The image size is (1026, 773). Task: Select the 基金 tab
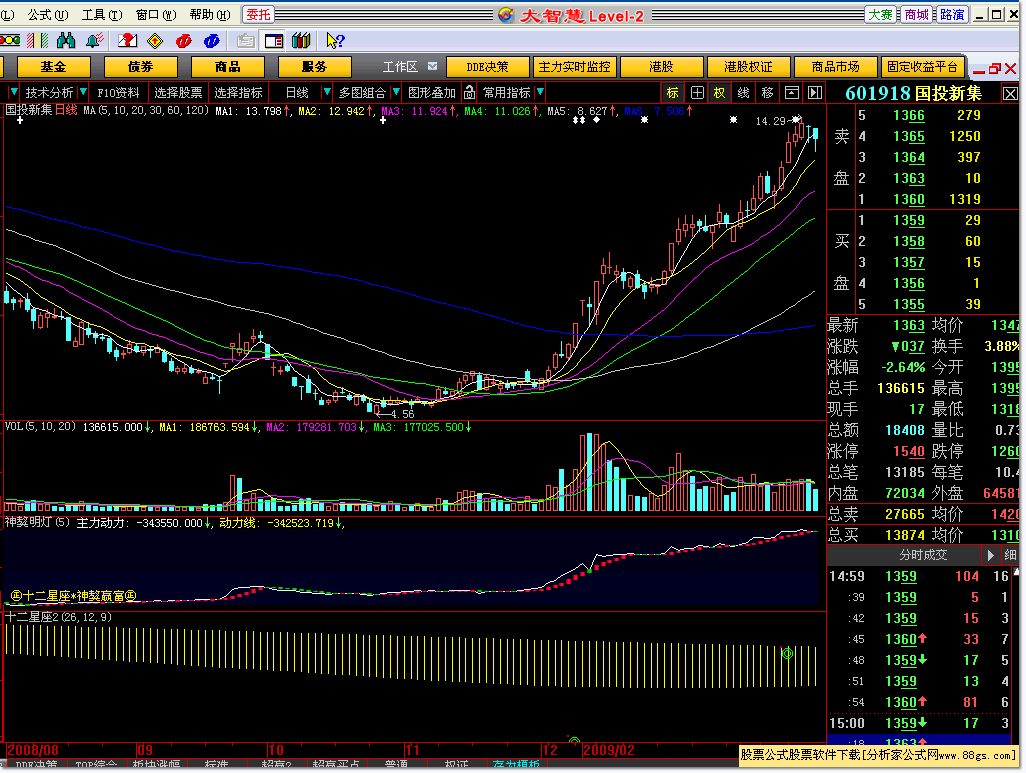pyautogui.click(x=54, y=67)
